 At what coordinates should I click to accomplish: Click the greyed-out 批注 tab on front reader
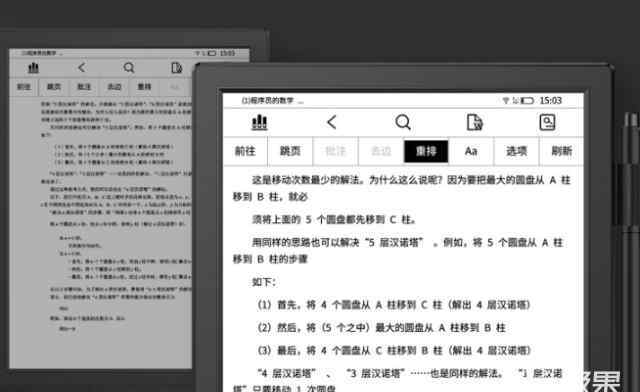[336, 151]
